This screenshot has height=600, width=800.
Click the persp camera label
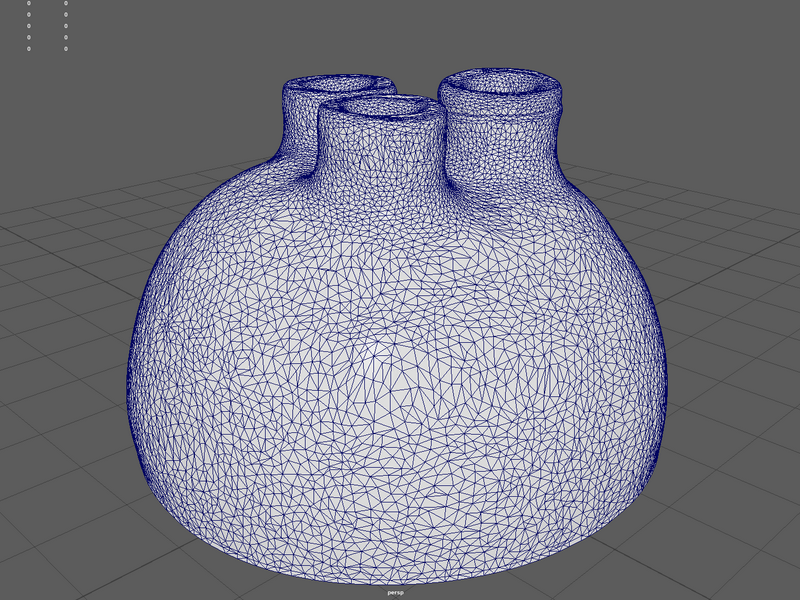[x=395, y=592]
